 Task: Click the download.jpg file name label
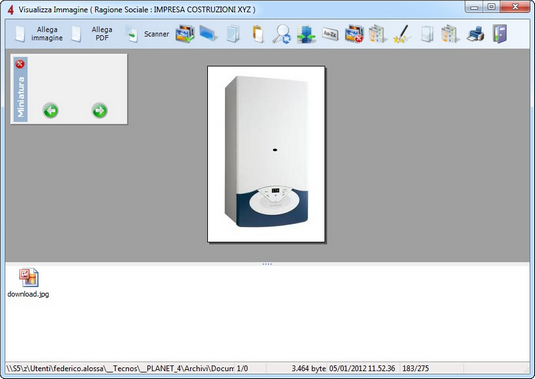click(x=28, y=294)
